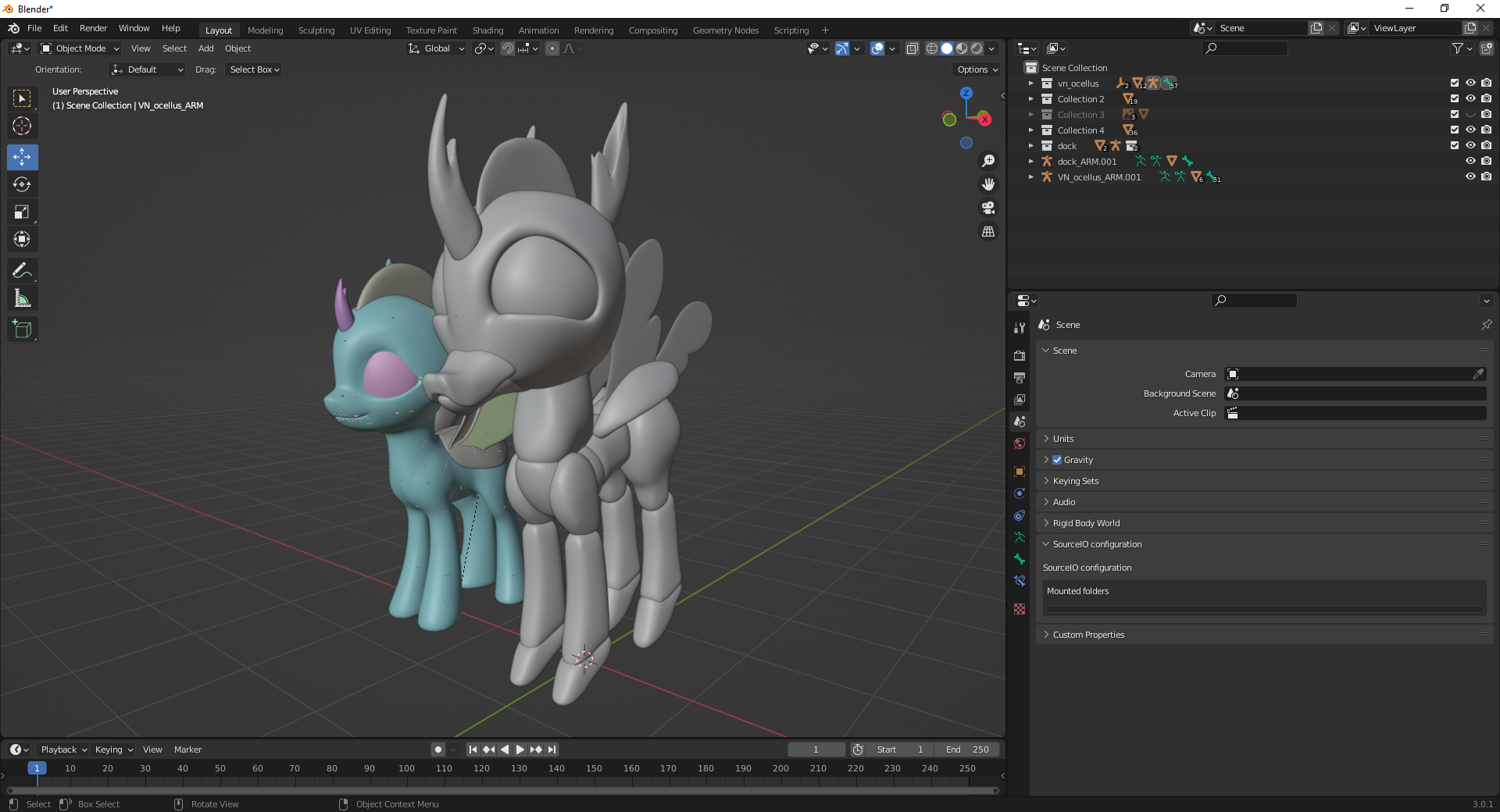
Task: Open the viewport Options button
Action: click(977, 69)
